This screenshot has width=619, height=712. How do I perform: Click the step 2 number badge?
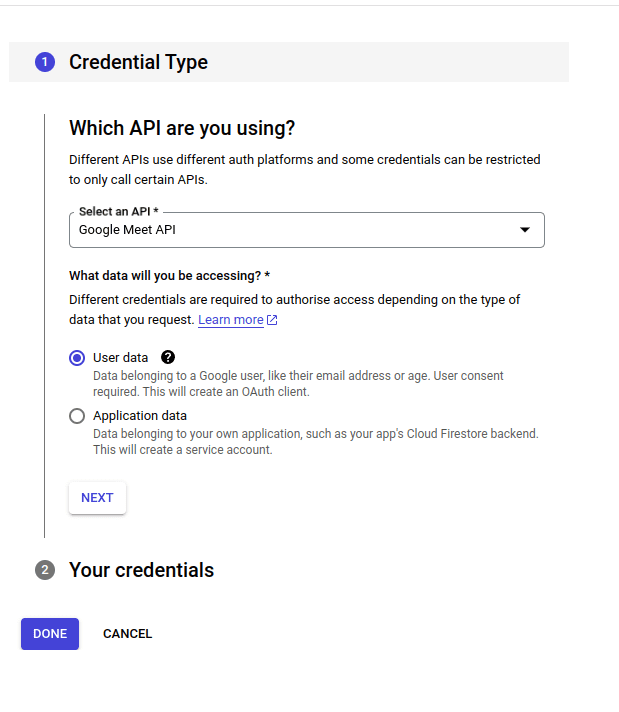coord(45,570)
